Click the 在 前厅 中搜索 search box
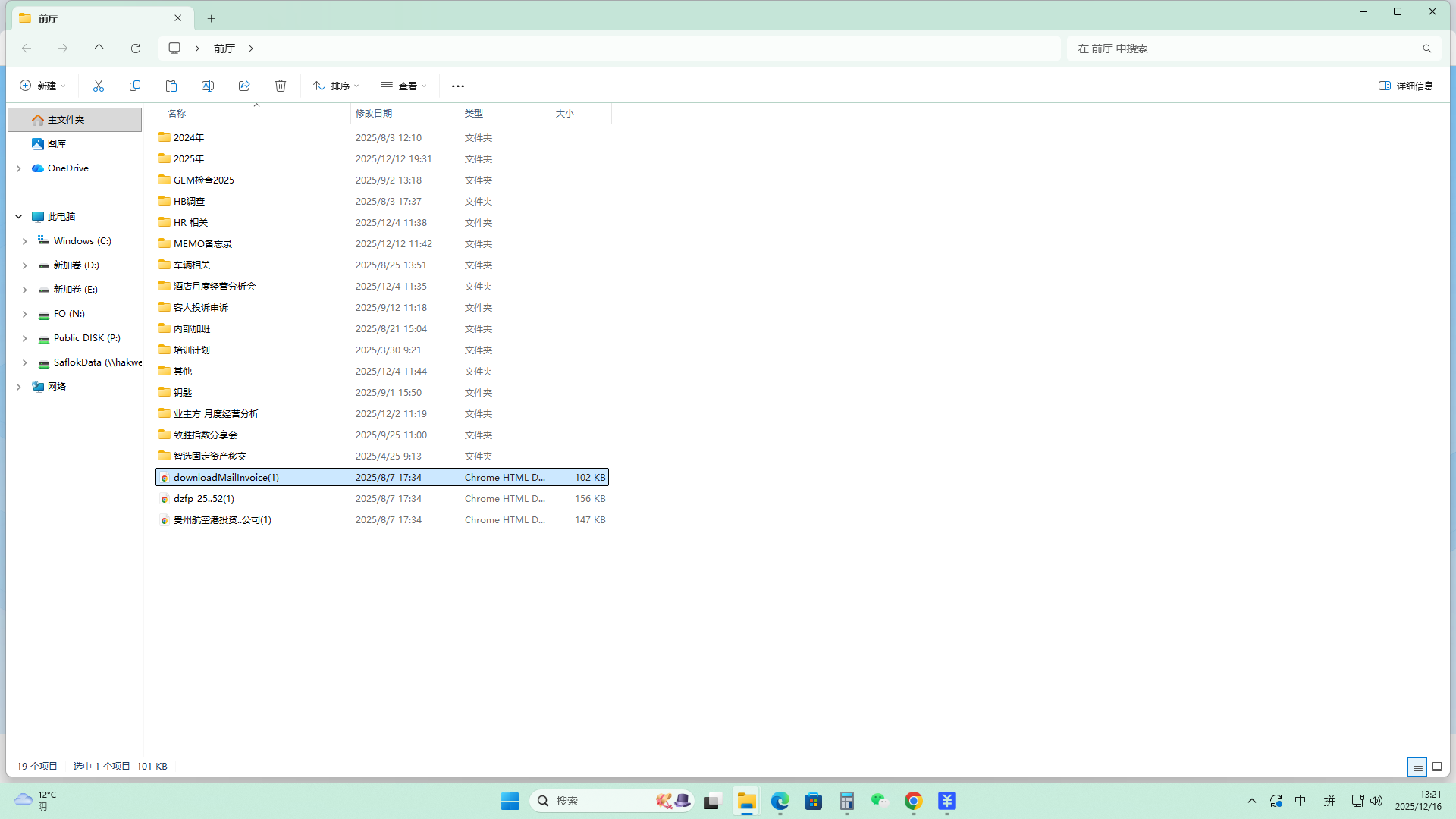 click(x=1244, y=49)
